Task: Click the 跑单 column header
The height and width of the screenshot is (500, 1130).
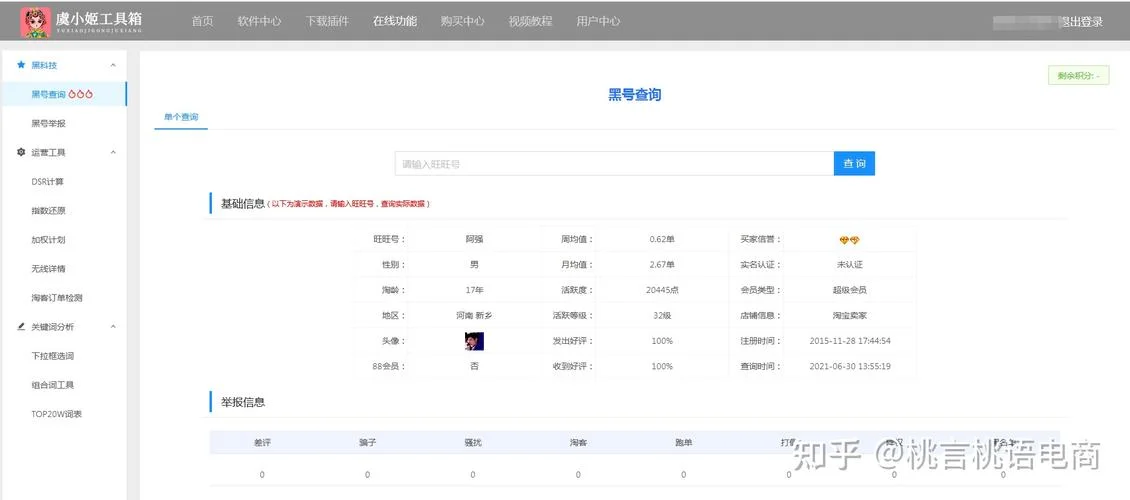Action: [683, 442]
